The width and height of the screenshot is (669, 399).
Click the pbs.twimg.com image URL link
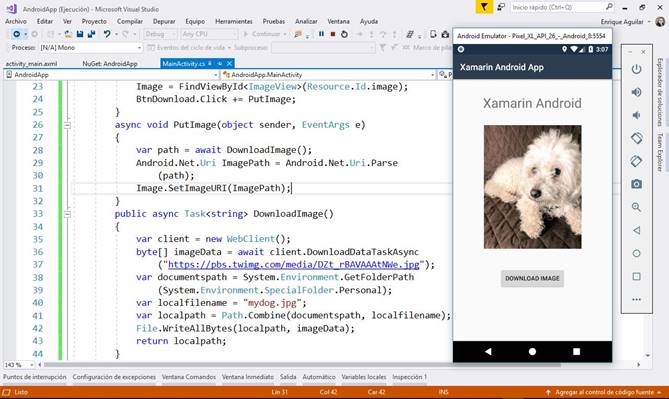(294, 265)
